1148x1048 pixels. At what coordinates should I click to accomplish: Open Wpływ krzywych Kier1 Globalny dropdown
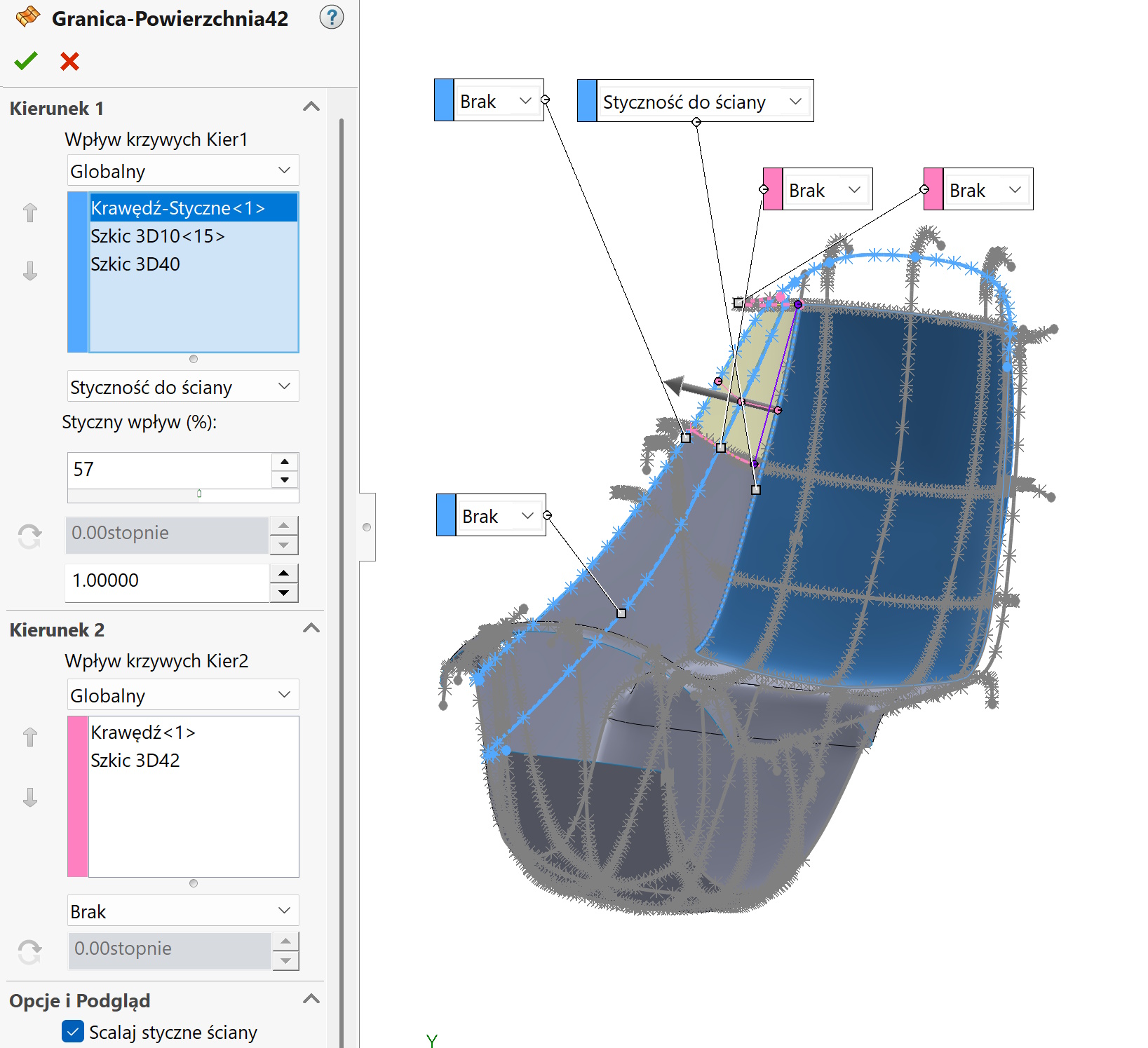click(x=183, y=170)
